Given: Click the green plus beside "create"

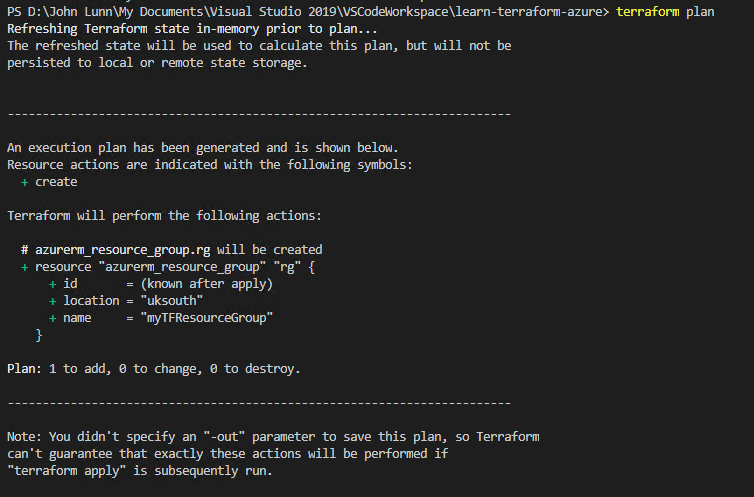Looking at the screenshot, I should [24, 182].
